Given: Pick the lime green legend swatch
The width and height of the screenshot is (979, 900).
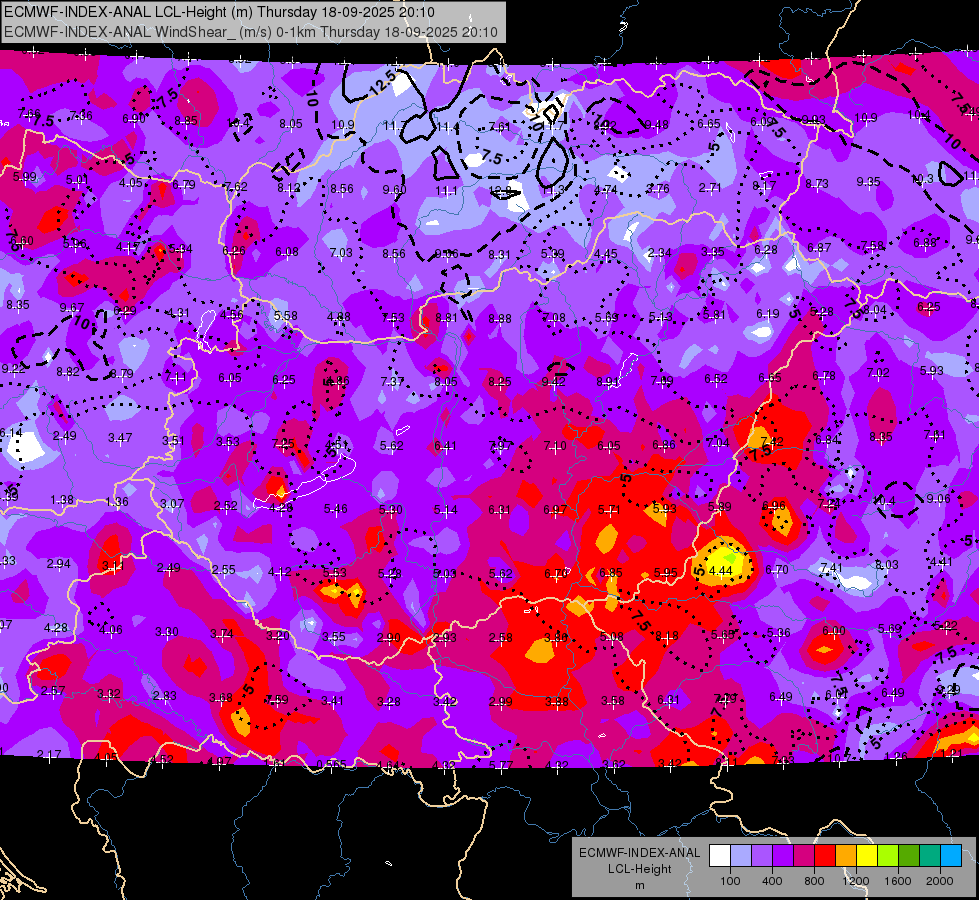Looking at the screenshot, I should [x=888, y=856].
